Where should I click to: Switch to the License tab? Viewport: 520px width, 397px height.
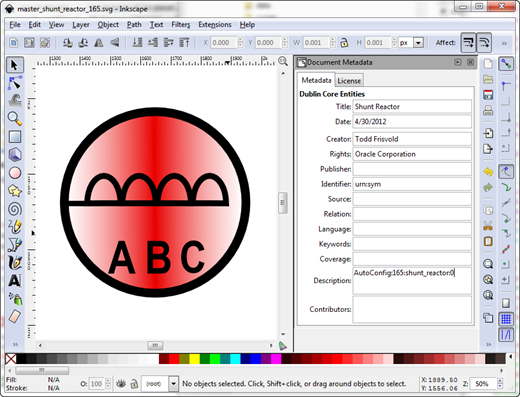[x=349, y=81]
